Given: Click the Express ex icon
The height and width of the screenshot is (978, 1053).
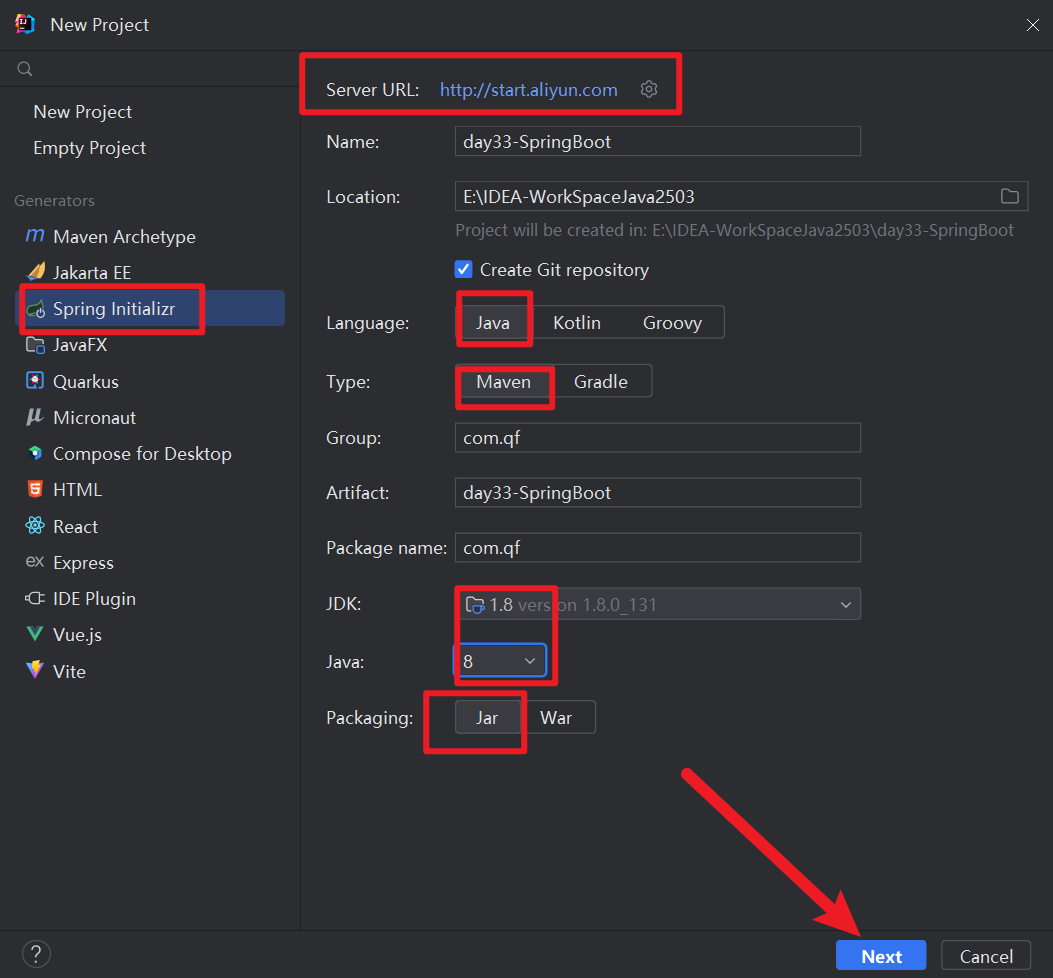Looking at the screenshot, I should point(35,562).
